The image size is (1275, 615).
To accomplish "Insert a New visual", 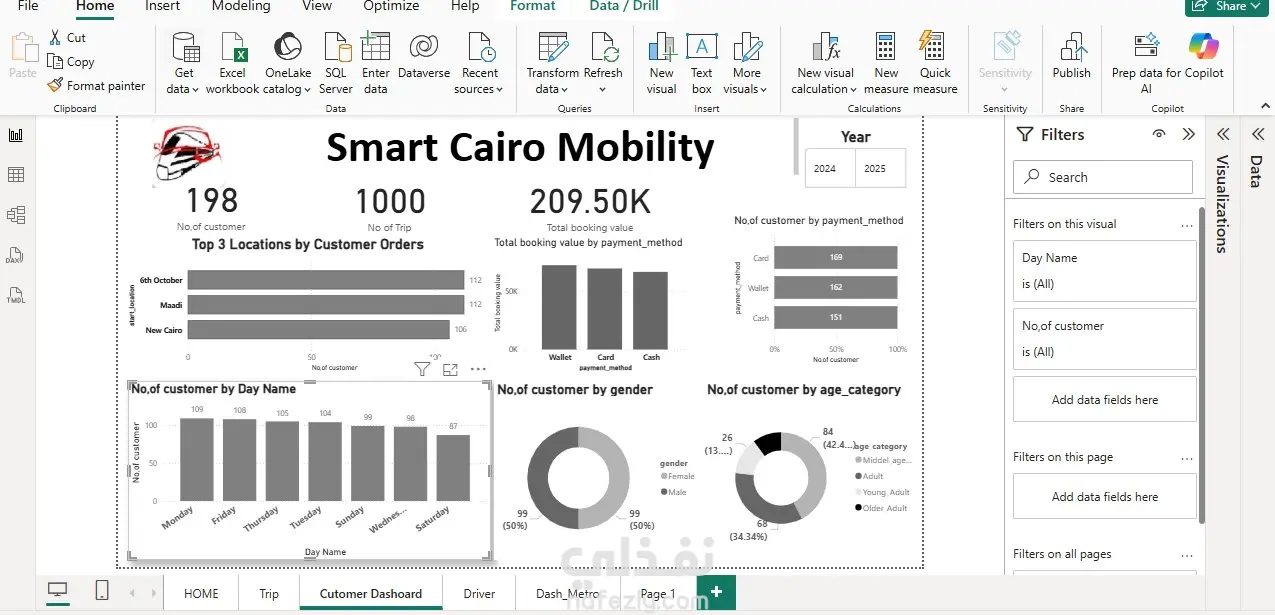I will click(662, 63).
